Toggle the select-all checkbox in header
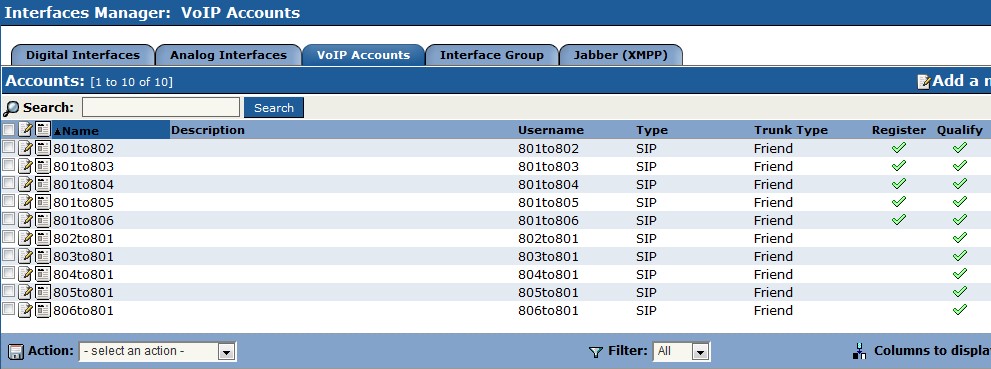Viewport: 991px width, 369px height. [x=9, y=130]
